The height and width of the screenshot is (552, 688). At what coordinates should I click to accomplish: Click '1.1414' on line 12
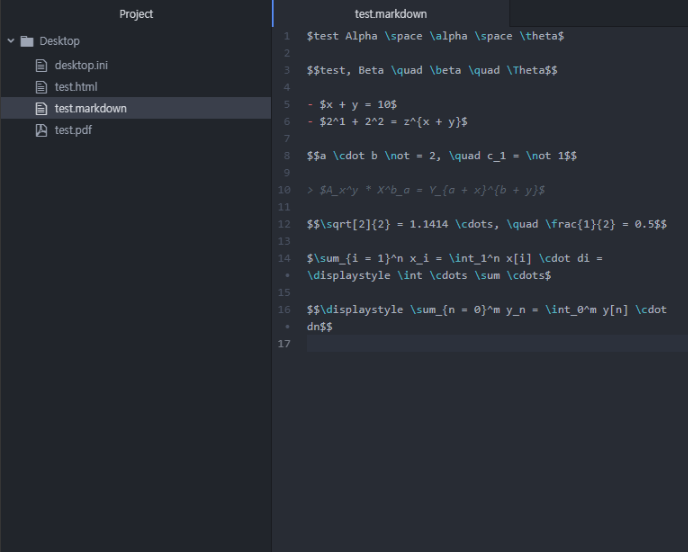coord(429,224)
